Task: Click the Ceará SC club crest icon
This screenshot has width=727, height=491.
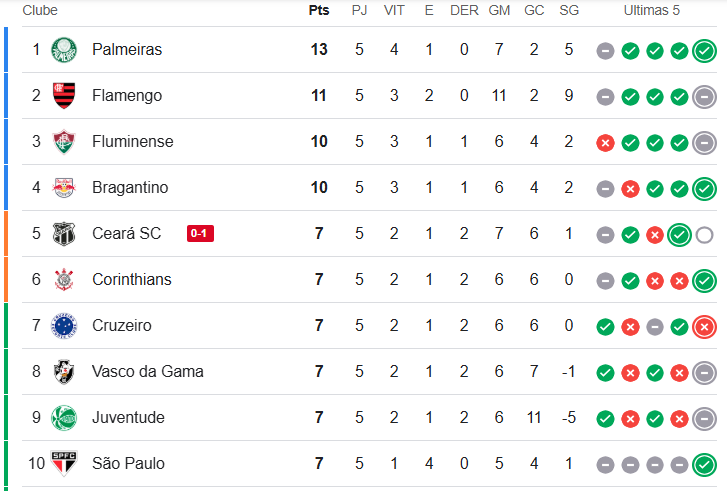Action: [64, 234]
